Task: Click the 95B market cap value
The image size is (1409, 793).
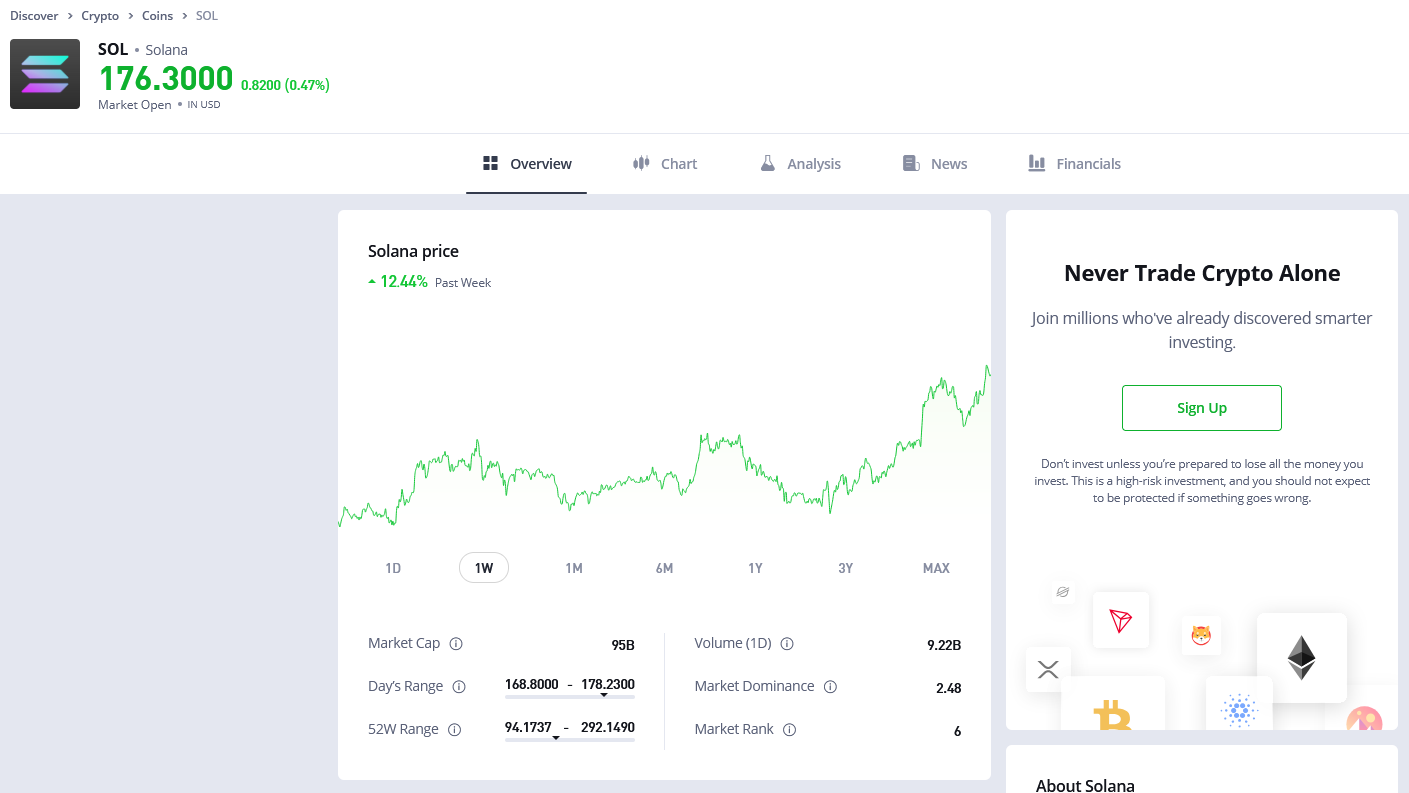Action: point(623,645)
